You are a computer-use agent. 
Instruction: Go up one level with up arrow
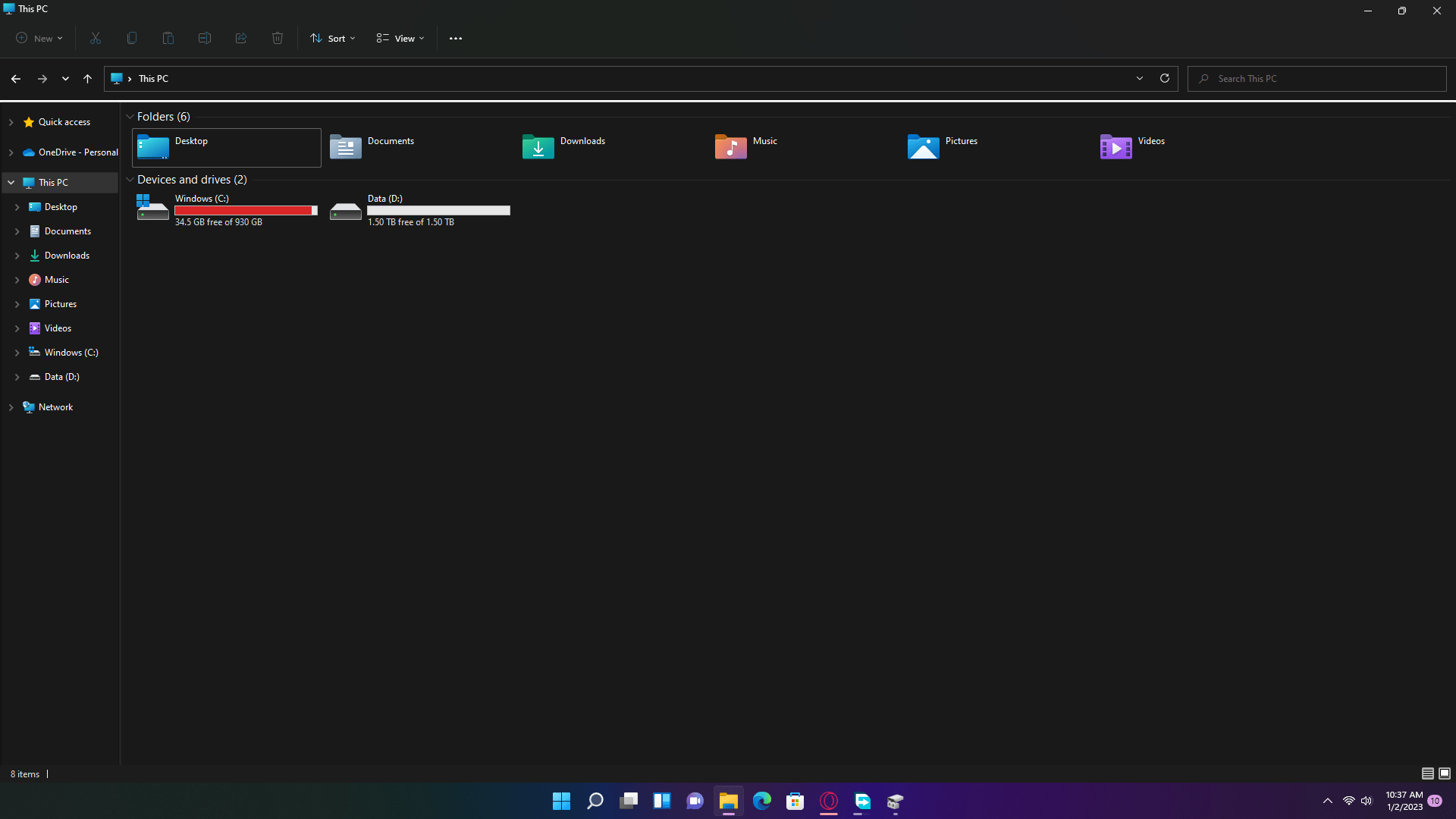point(87,78)
